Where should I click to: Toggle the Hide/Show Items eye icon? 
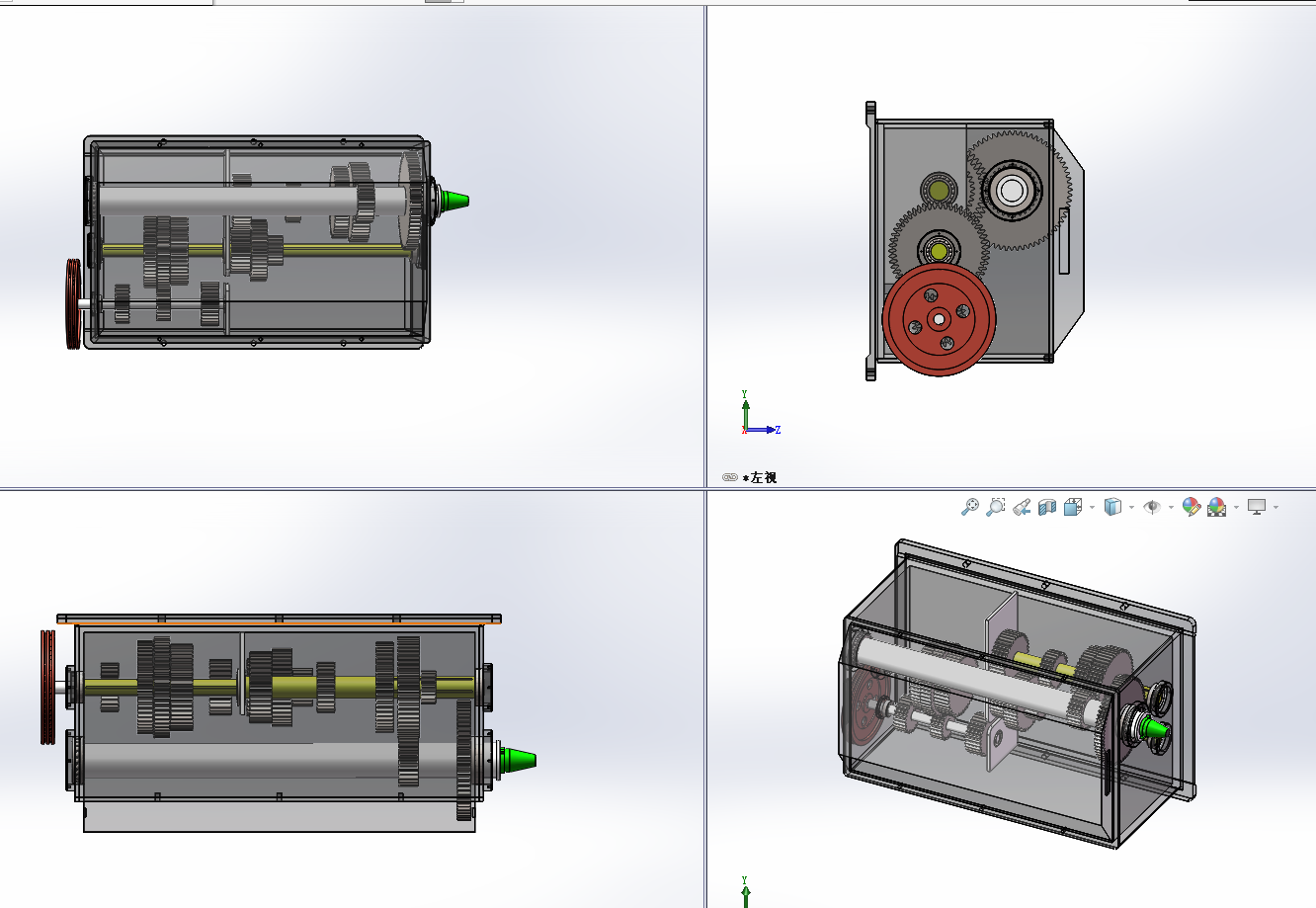(1152, 507)
